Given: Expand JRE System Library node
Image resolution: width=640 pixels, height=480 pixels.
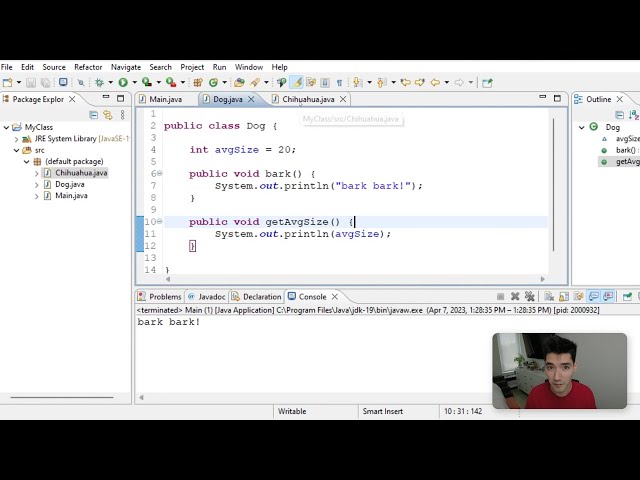Looking at the screenshot, I should coord(16,139).
